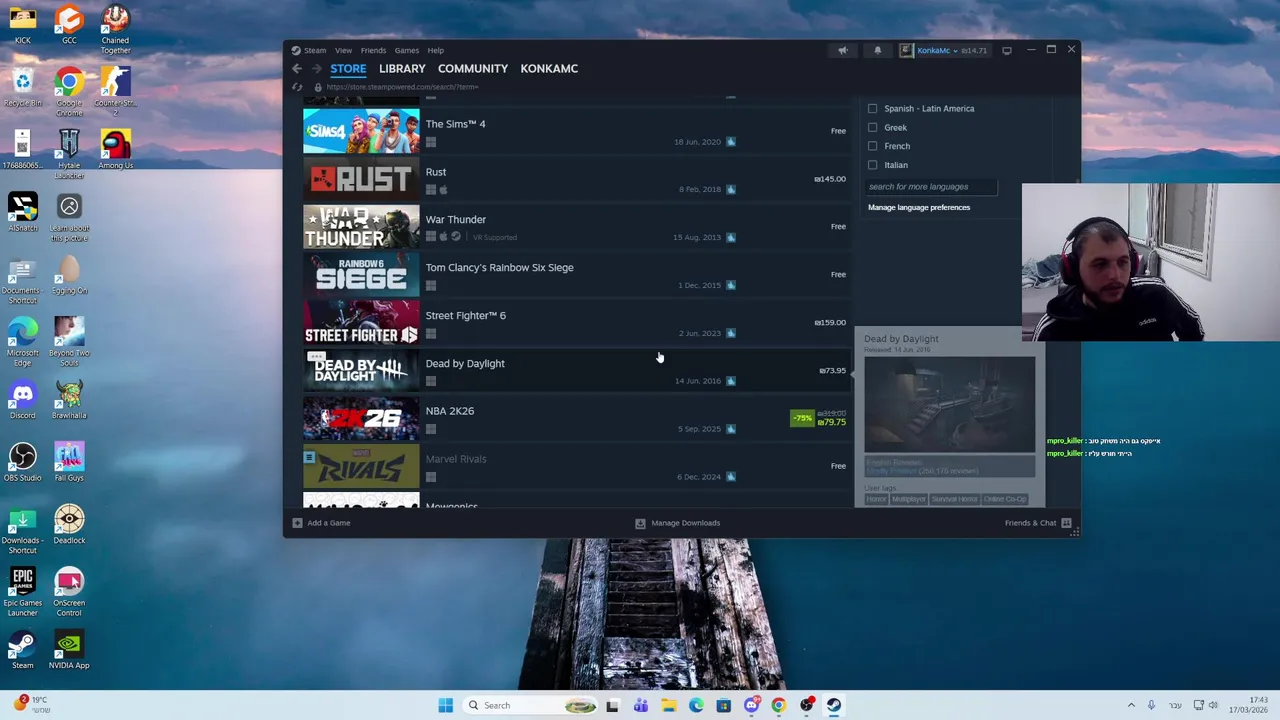Select the STORE tab
The image size is (1280, 720).
click(348, 69)
